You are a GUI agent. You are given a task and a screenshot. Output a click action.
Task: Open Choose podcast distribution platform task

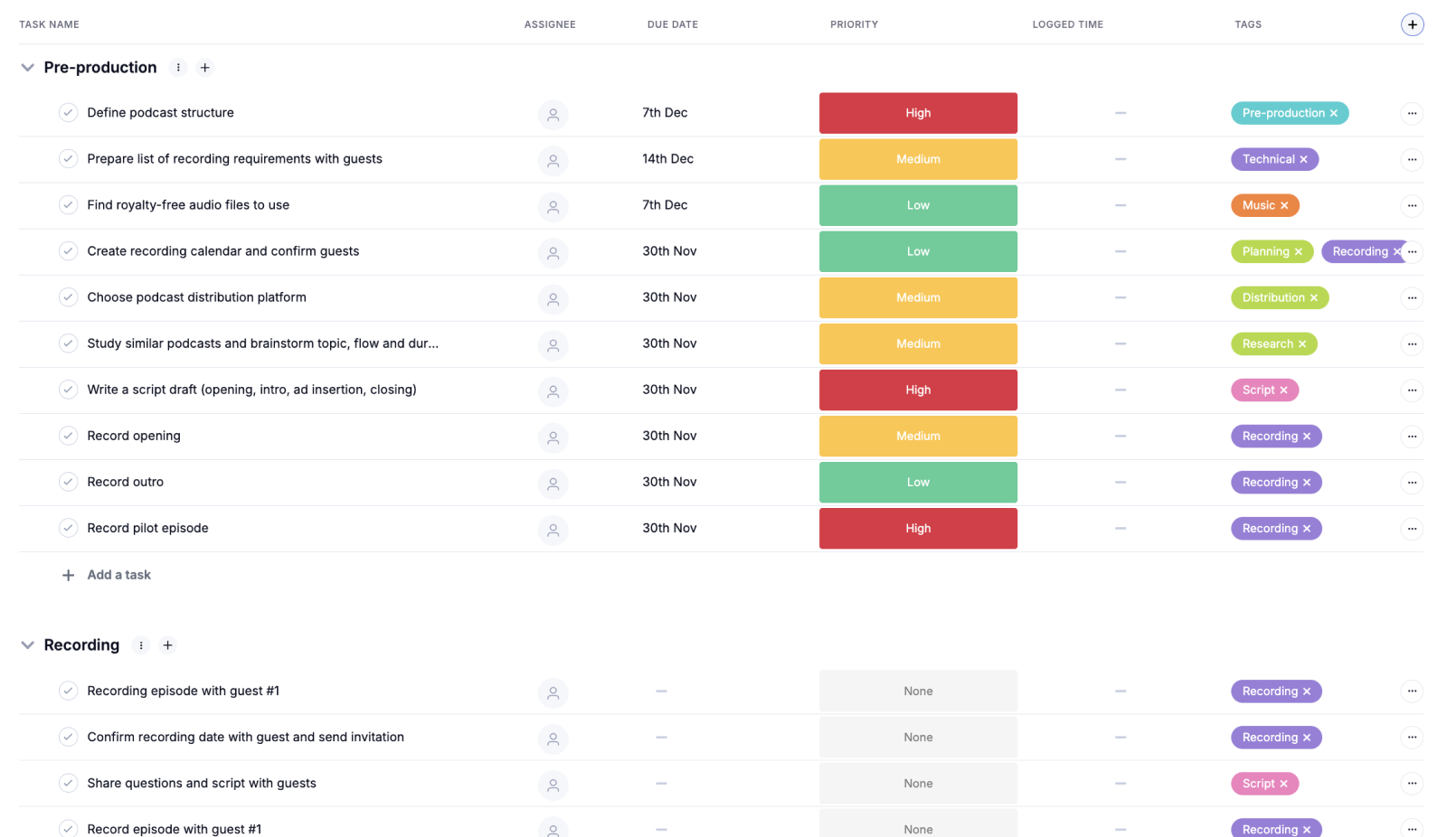196,297
